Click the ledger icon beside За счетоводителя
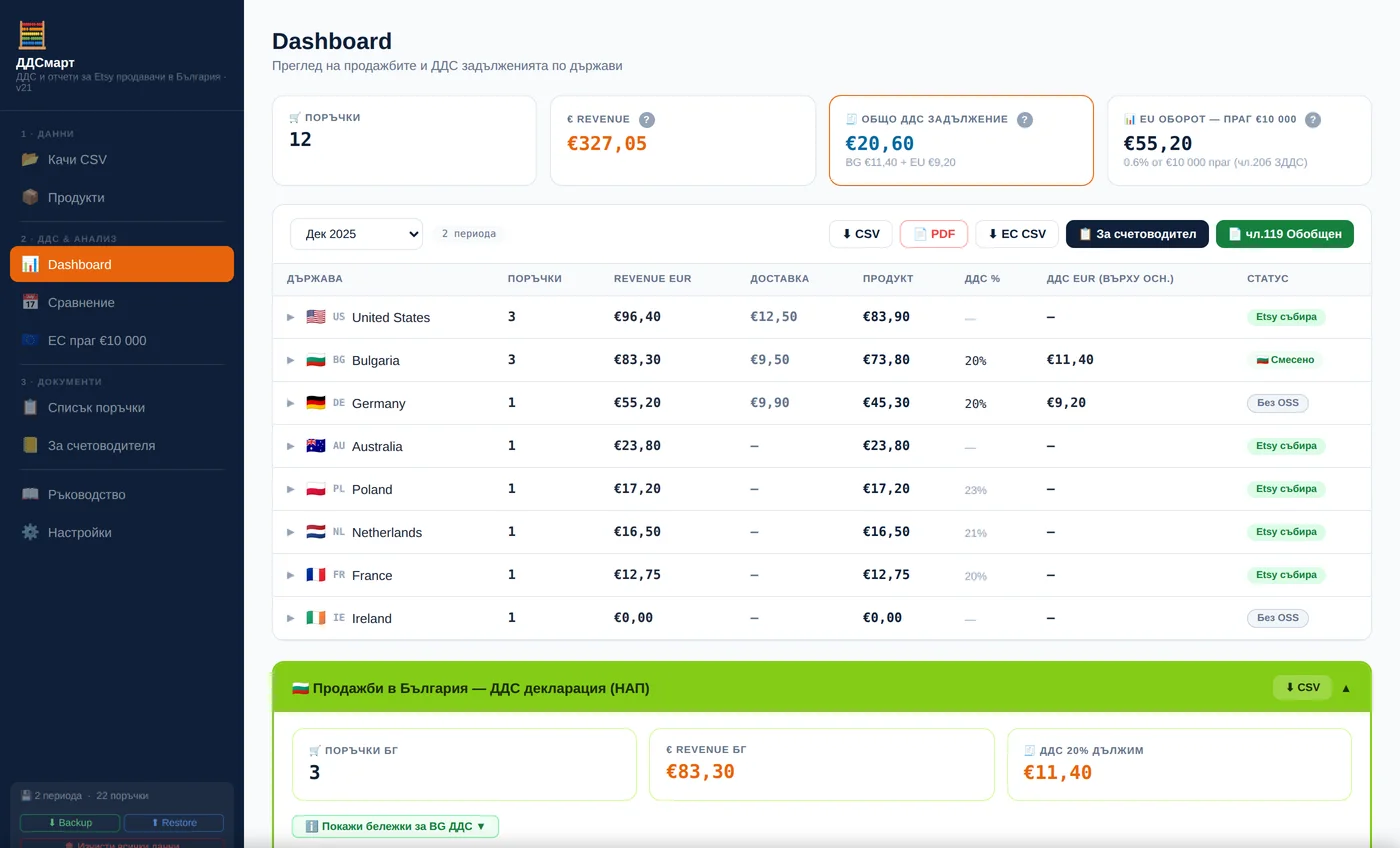The height and width of the screenshot is (848, 1400). click(x=30, y=445)
